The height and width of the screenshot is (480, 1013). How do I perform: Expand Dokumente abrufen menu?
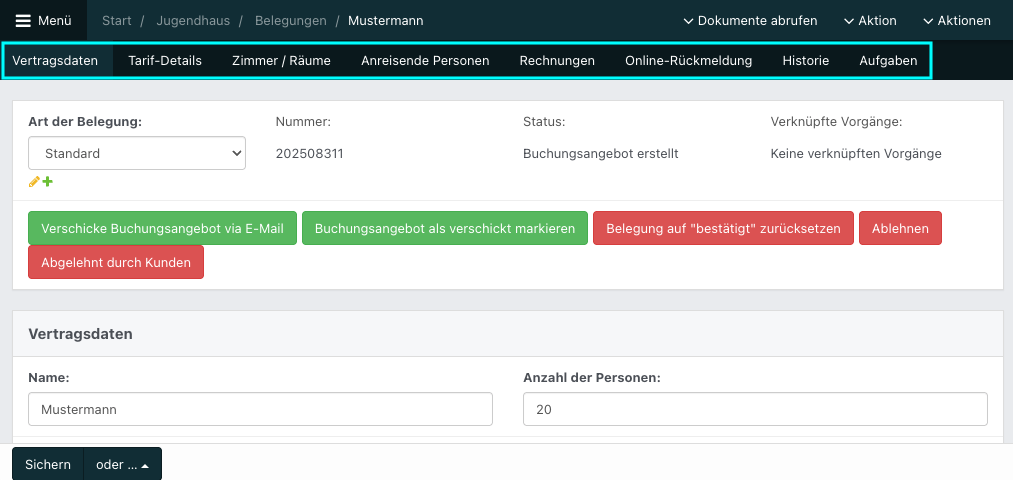(x=750, y=21)
